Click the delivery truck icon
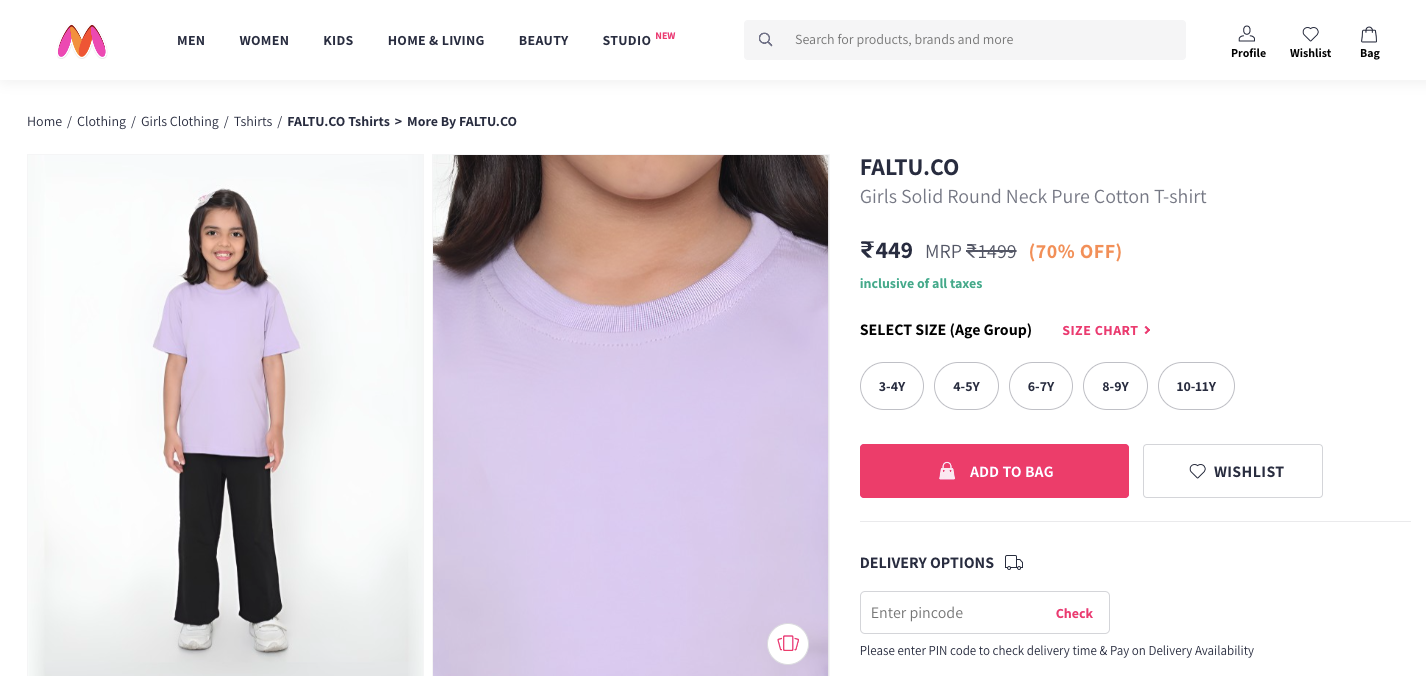 pyautogui.click(x=1014, y=563)
